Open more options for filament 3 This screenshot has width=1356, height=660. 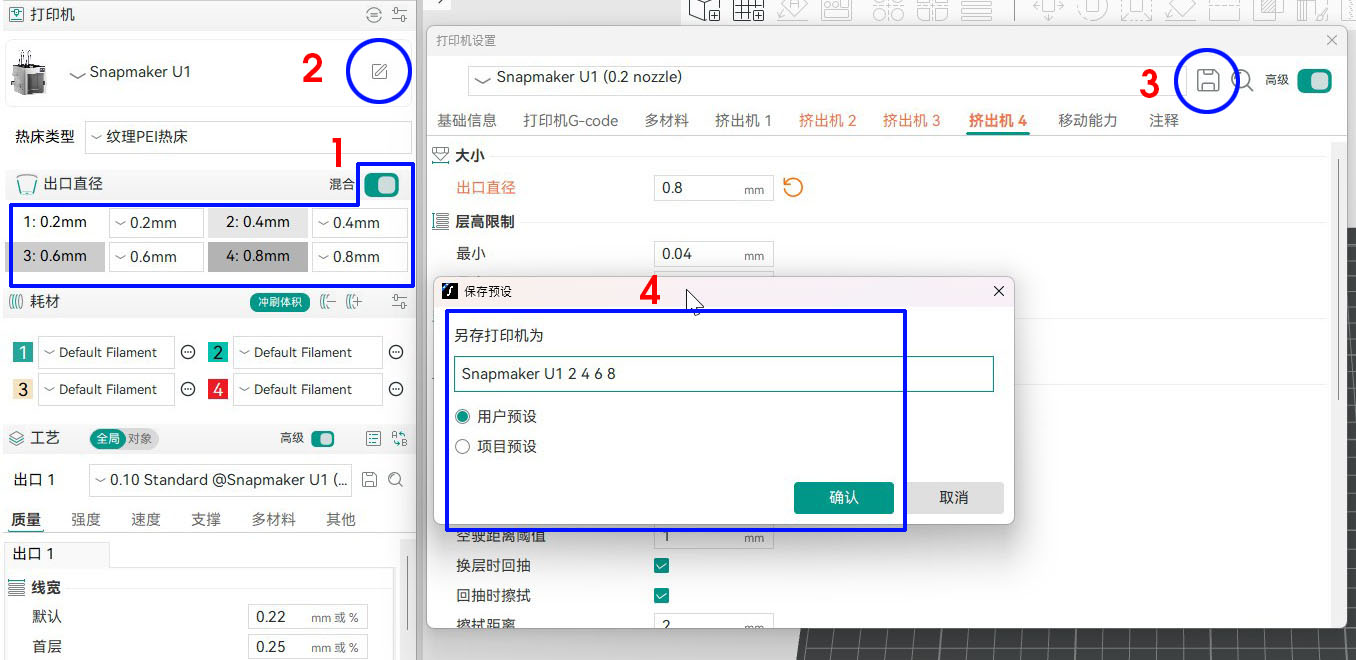coord(188,389)
